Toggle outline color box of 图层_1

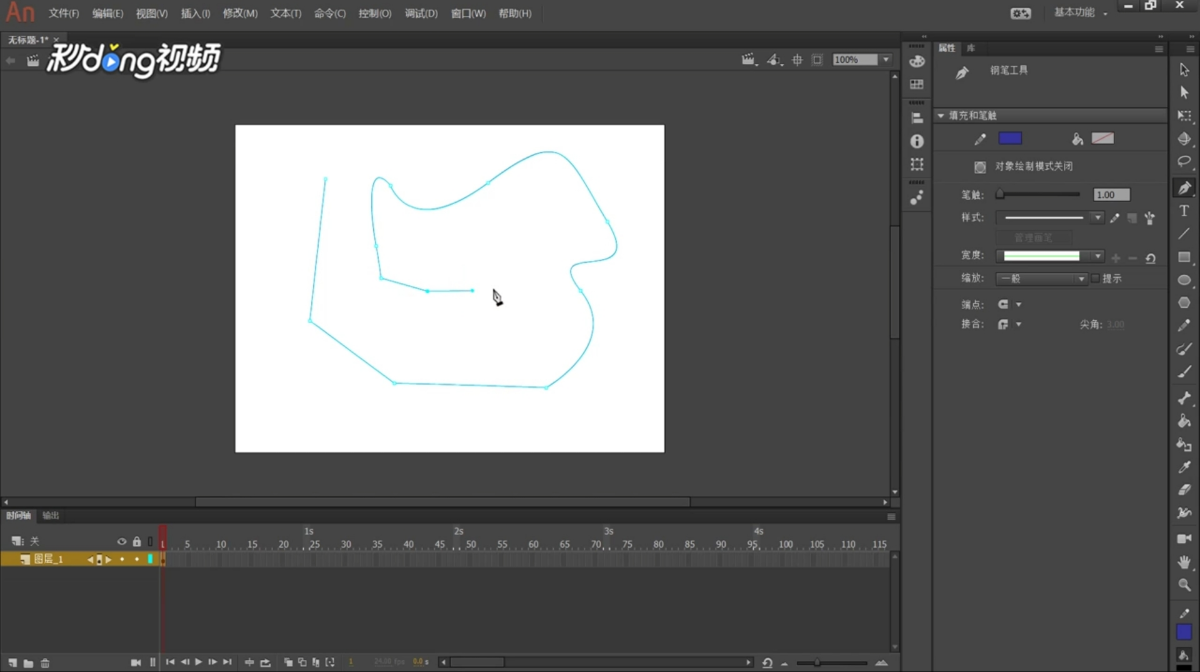click(151, 559)
